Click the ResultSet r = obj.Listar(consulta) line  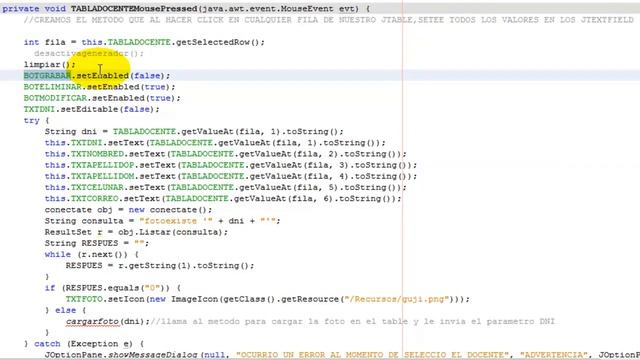point(136,232)
